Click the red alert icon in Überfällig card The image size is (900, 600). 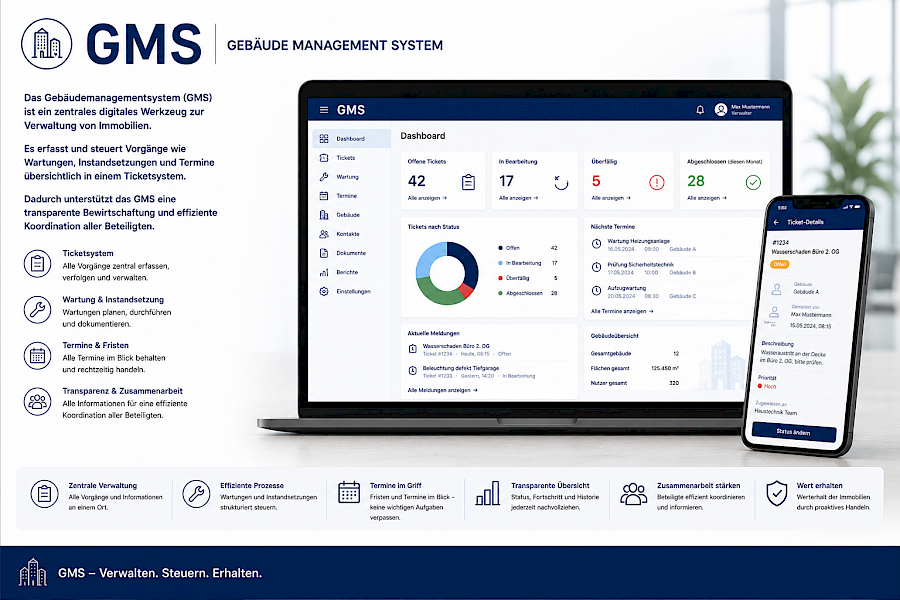point(657,182)
